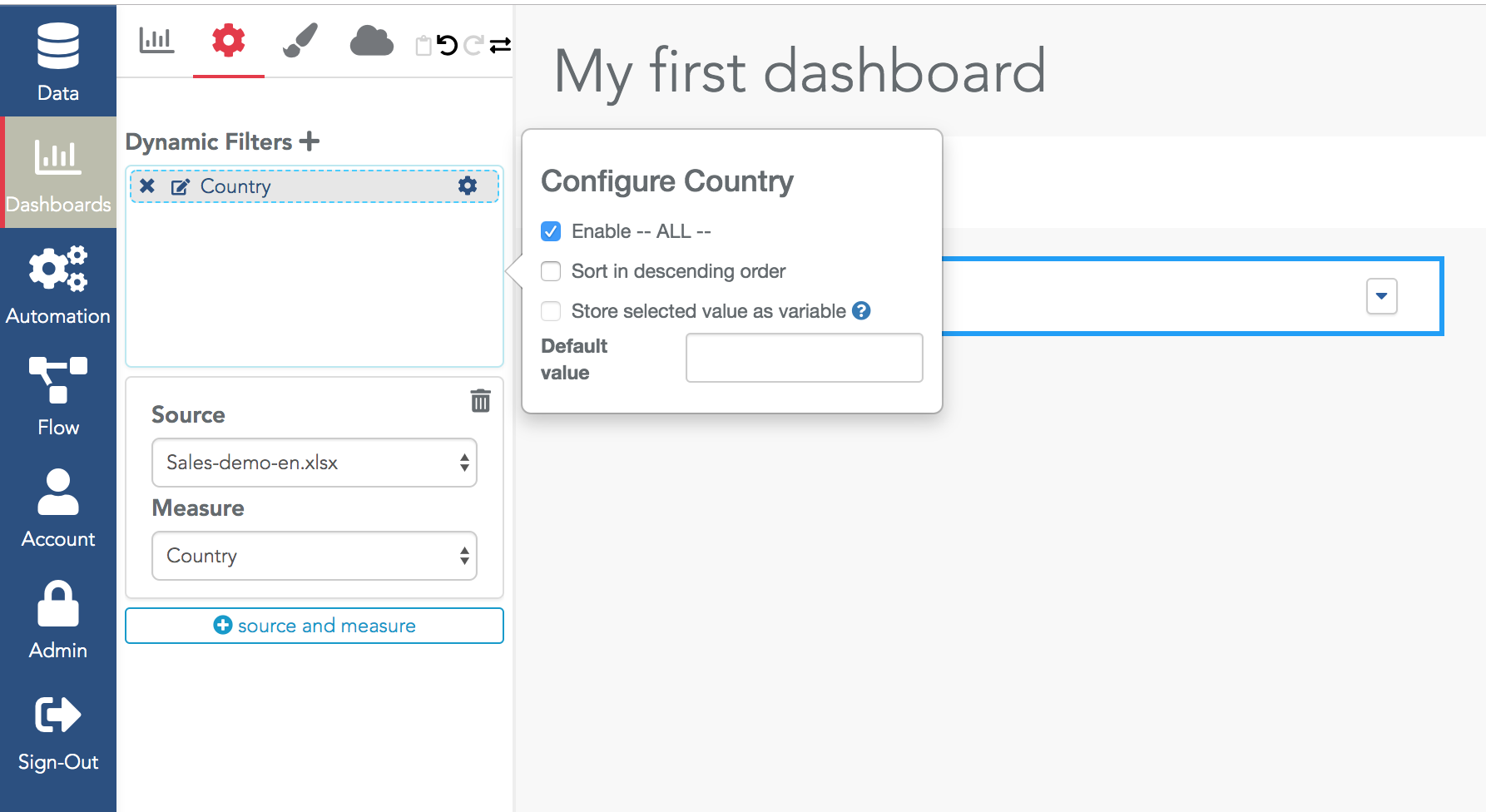Add a new dynamic filter with plus icon
The height and width of the screenshot is (812, 1486).
click(x=310, y=141)
